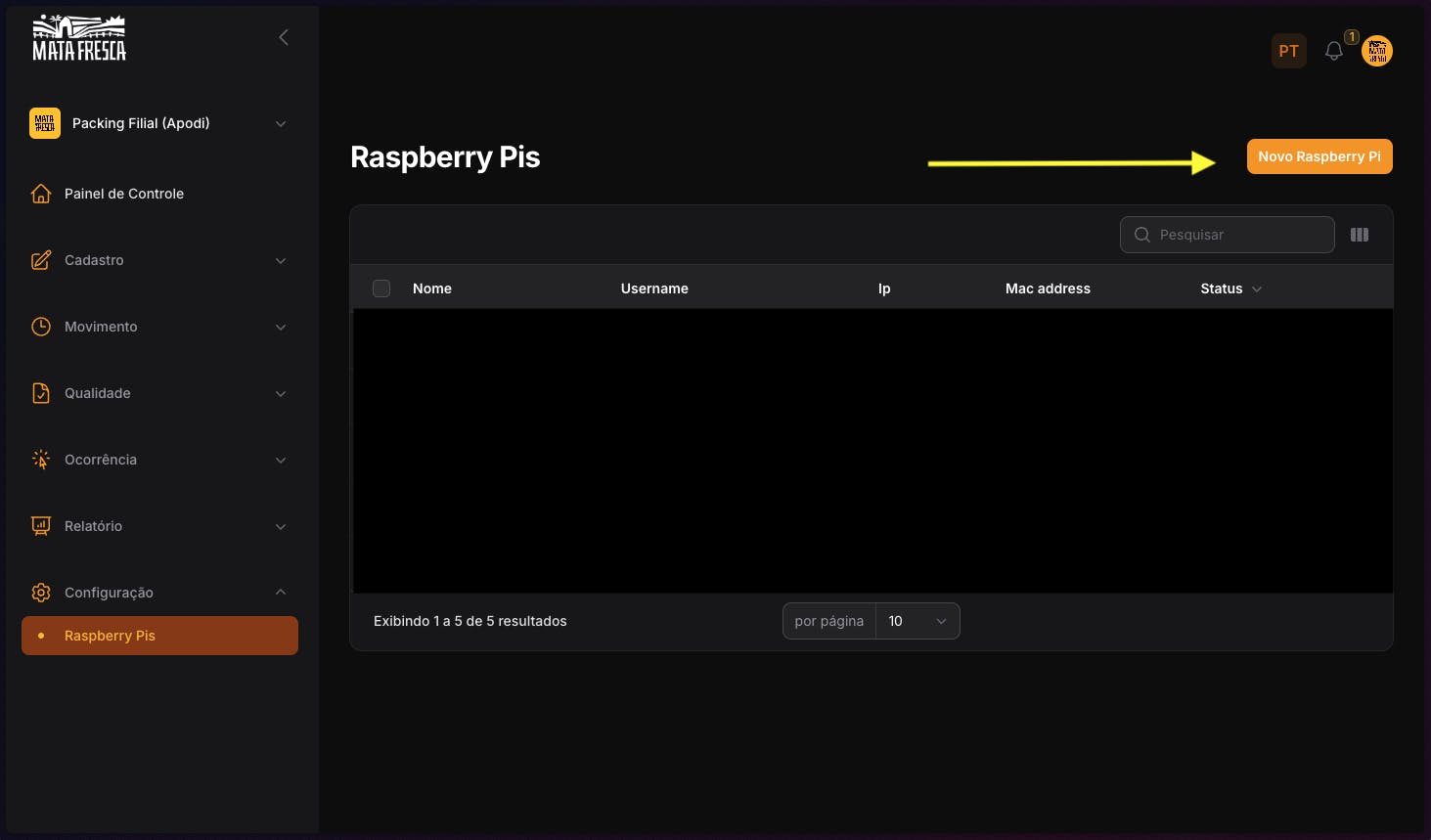Screen dimensions: 1431x840
Task: Collapse the sidebar with the arrow icon
Action: [284, 37]
